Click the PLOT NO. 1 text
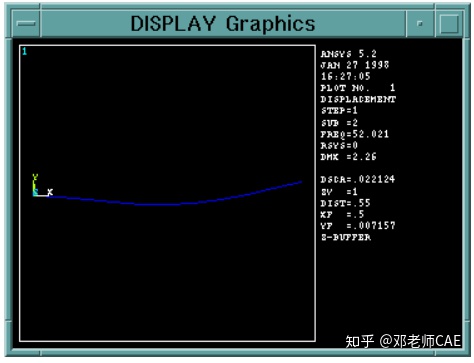This screenshot has height=363, width=474. coord(358,88)
